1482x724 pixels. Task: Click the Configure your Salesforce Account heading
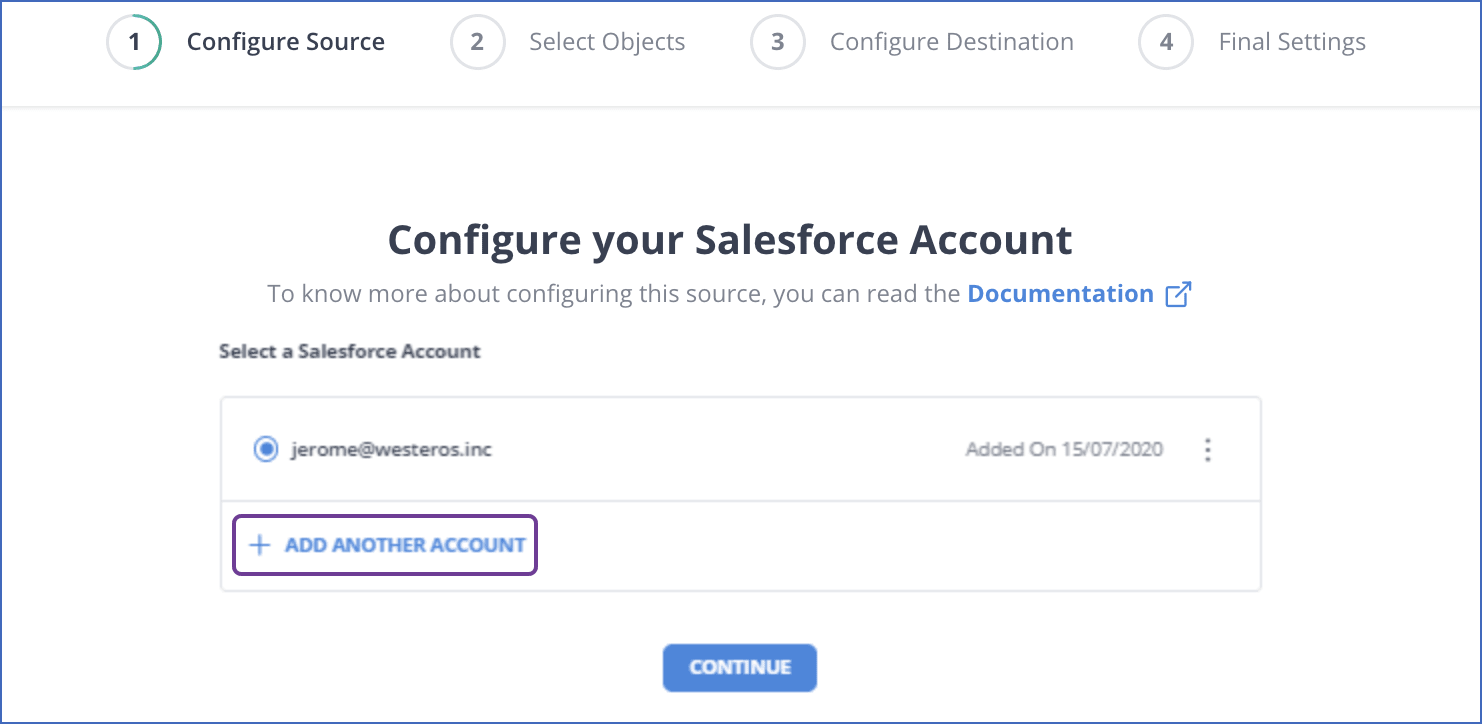[730, 240]
